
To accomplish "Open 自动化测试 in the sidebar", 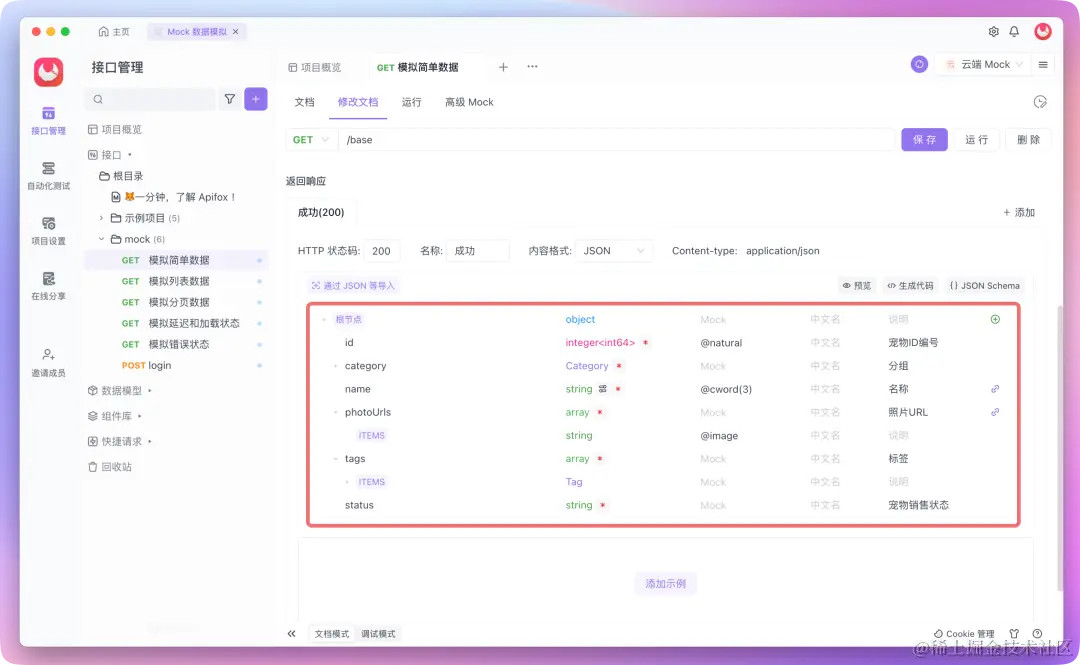I will coord(48,176).
